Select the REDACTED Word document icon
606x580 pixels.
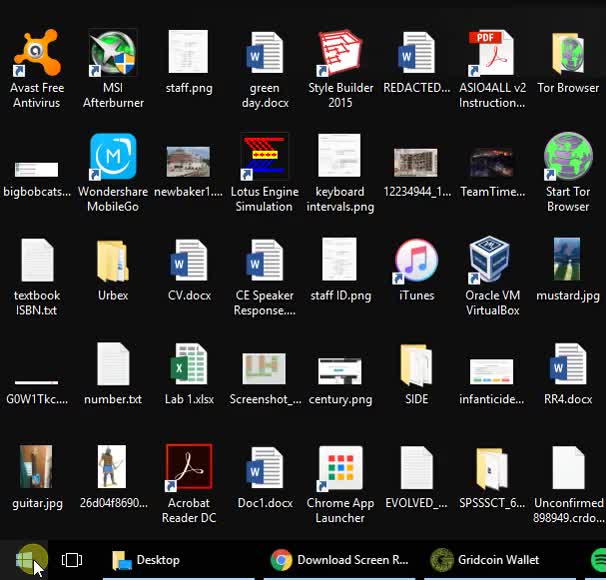pos(416,53)
